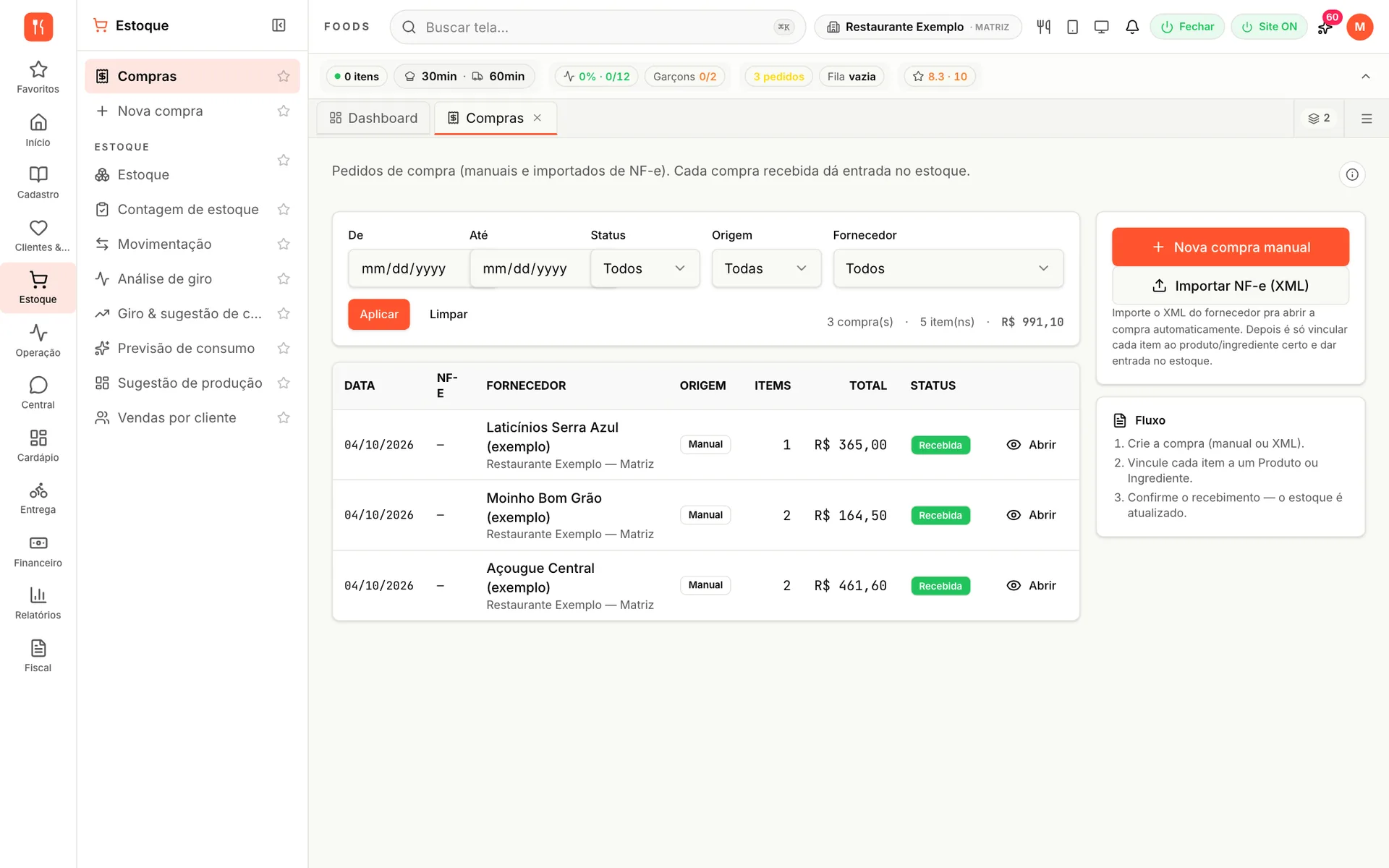This screenshot has height=868, width=1389.
Task: Open Restaurante Exemplo branch selector
Action: coord(917,27)
